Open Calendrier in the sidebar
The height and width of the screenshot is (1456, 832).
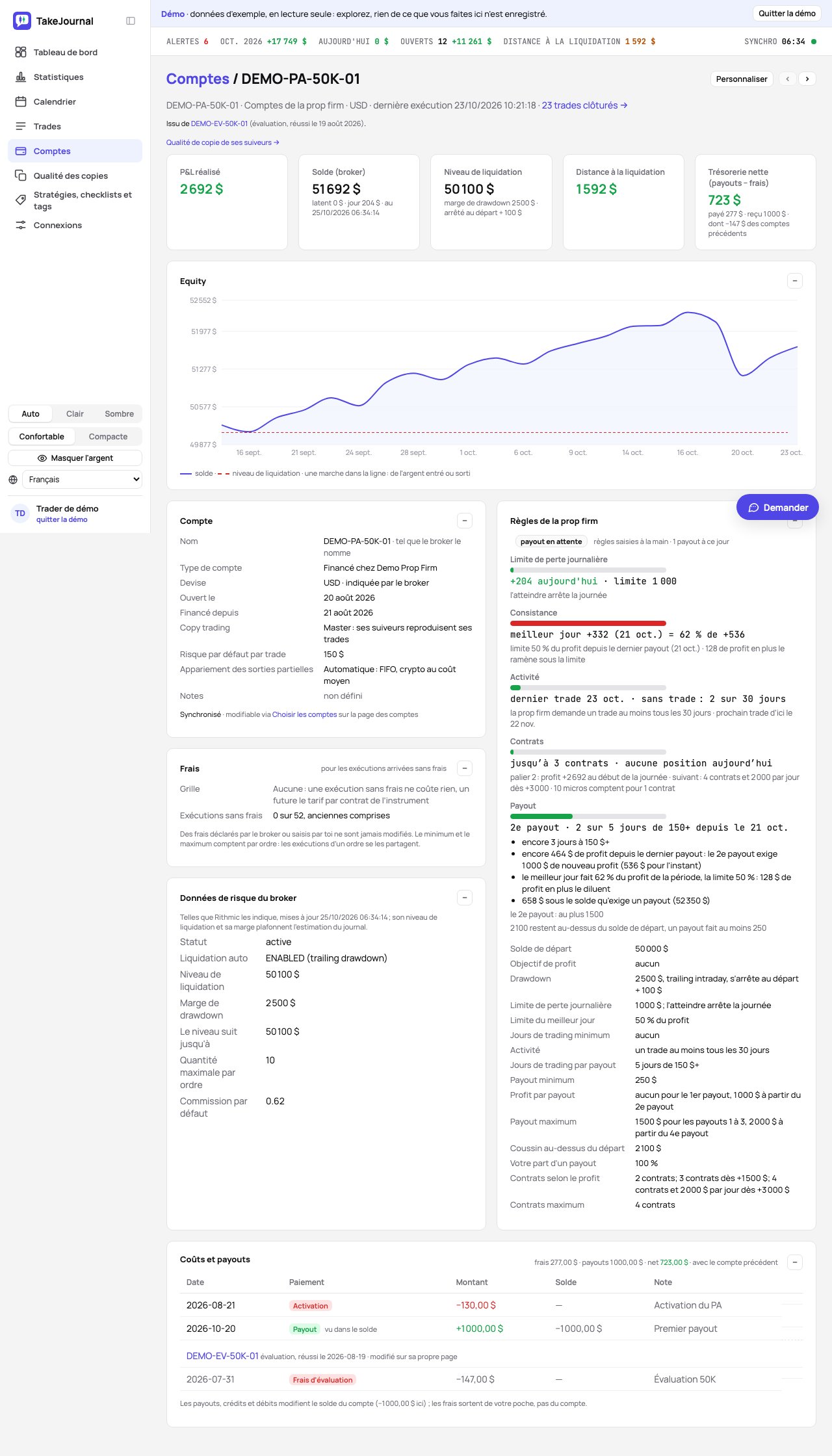click(75, 101)
